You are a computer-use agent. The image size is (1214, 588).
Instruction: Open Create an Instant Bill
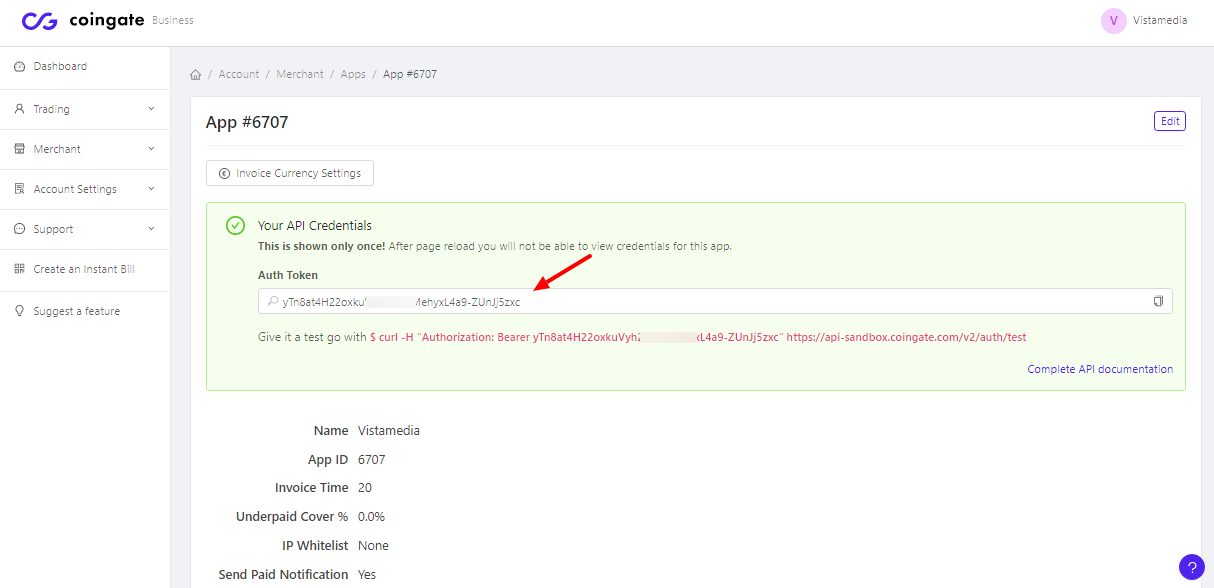[84, 269]
